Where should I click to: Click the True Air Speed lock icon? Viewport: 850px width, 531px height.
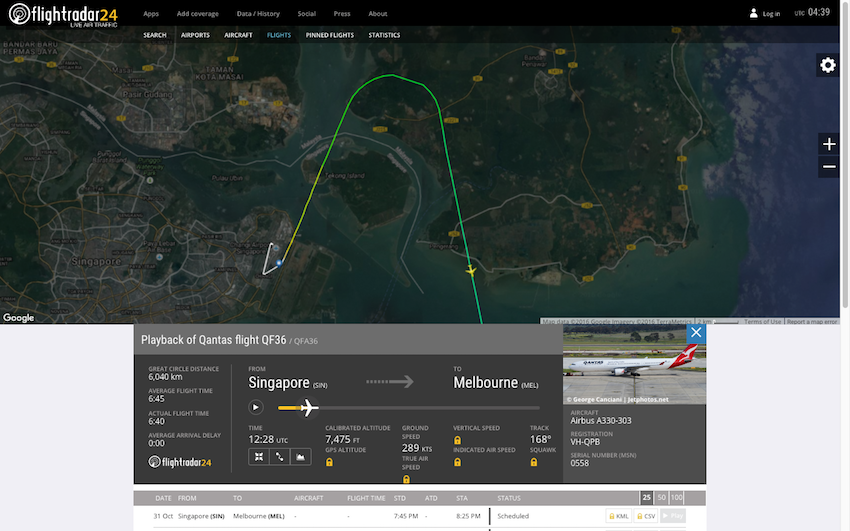tap(406, 479)
